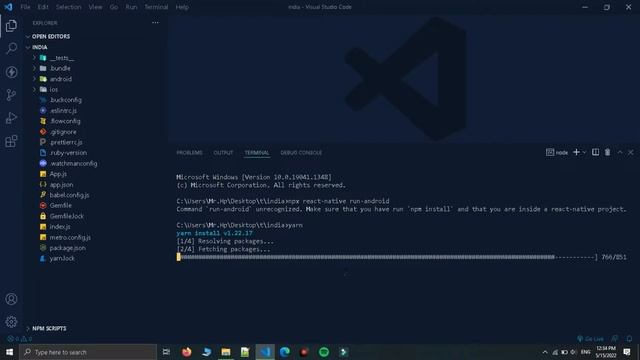Image resolution: width=640 pixels, height=360 pixels.
Task: Open the metro.config.js file
Action: tap(70, 237)
